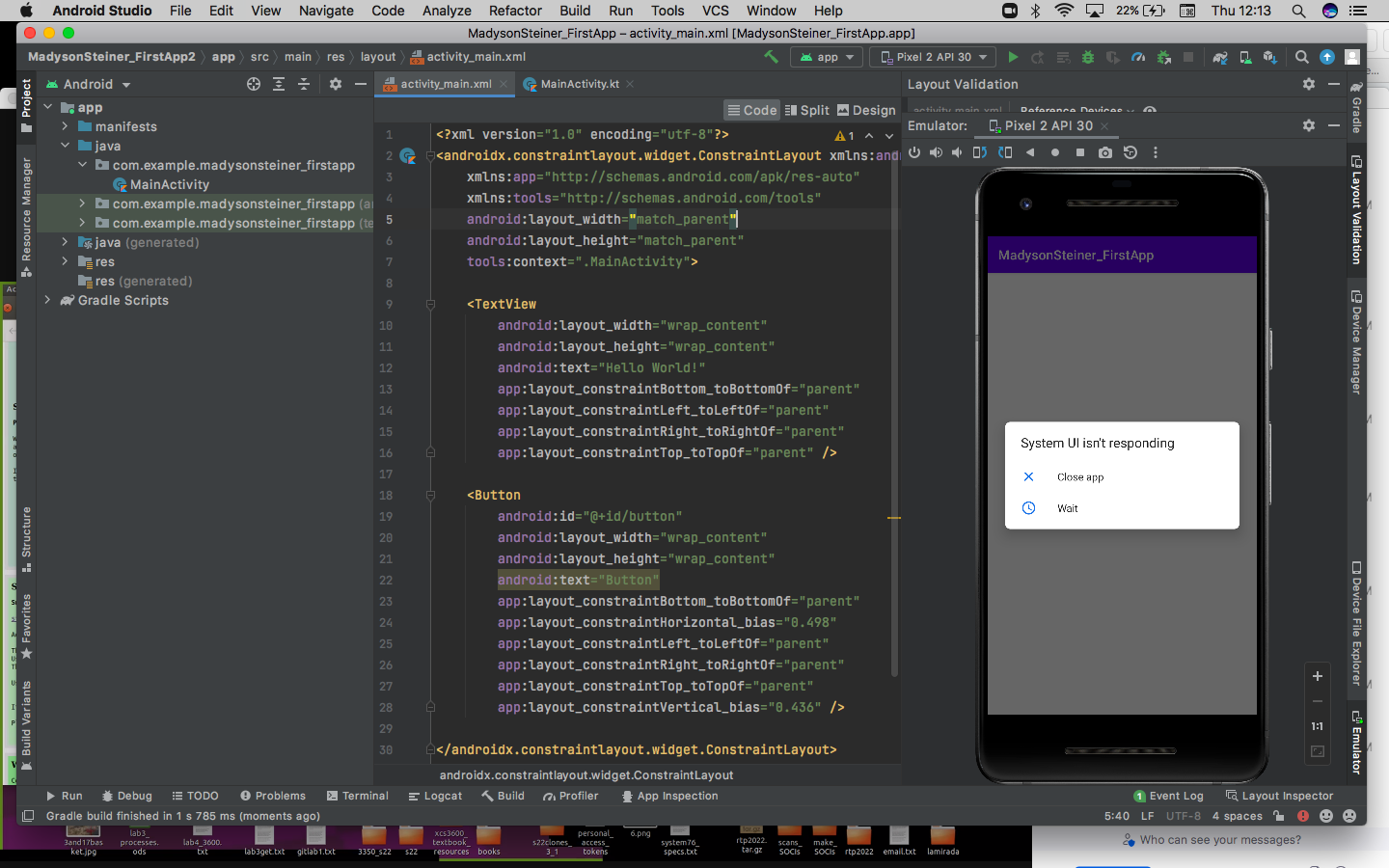This screenshot has height=868, width=1389.
Task: Open Layout Inspector from status bar
Action: [x=1279, y=796]
